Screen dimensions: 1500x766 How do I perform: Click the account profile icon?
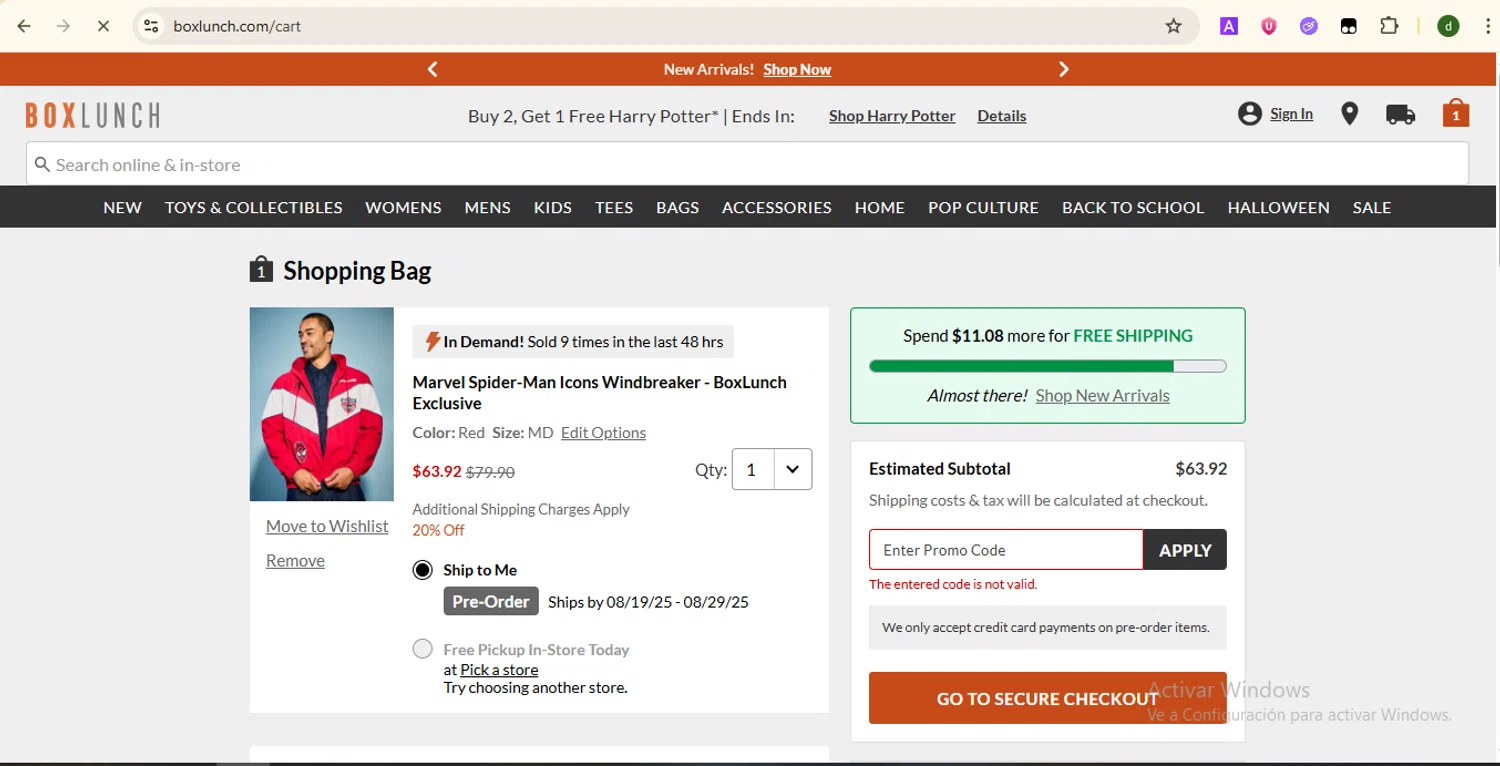click(1249, 114)
